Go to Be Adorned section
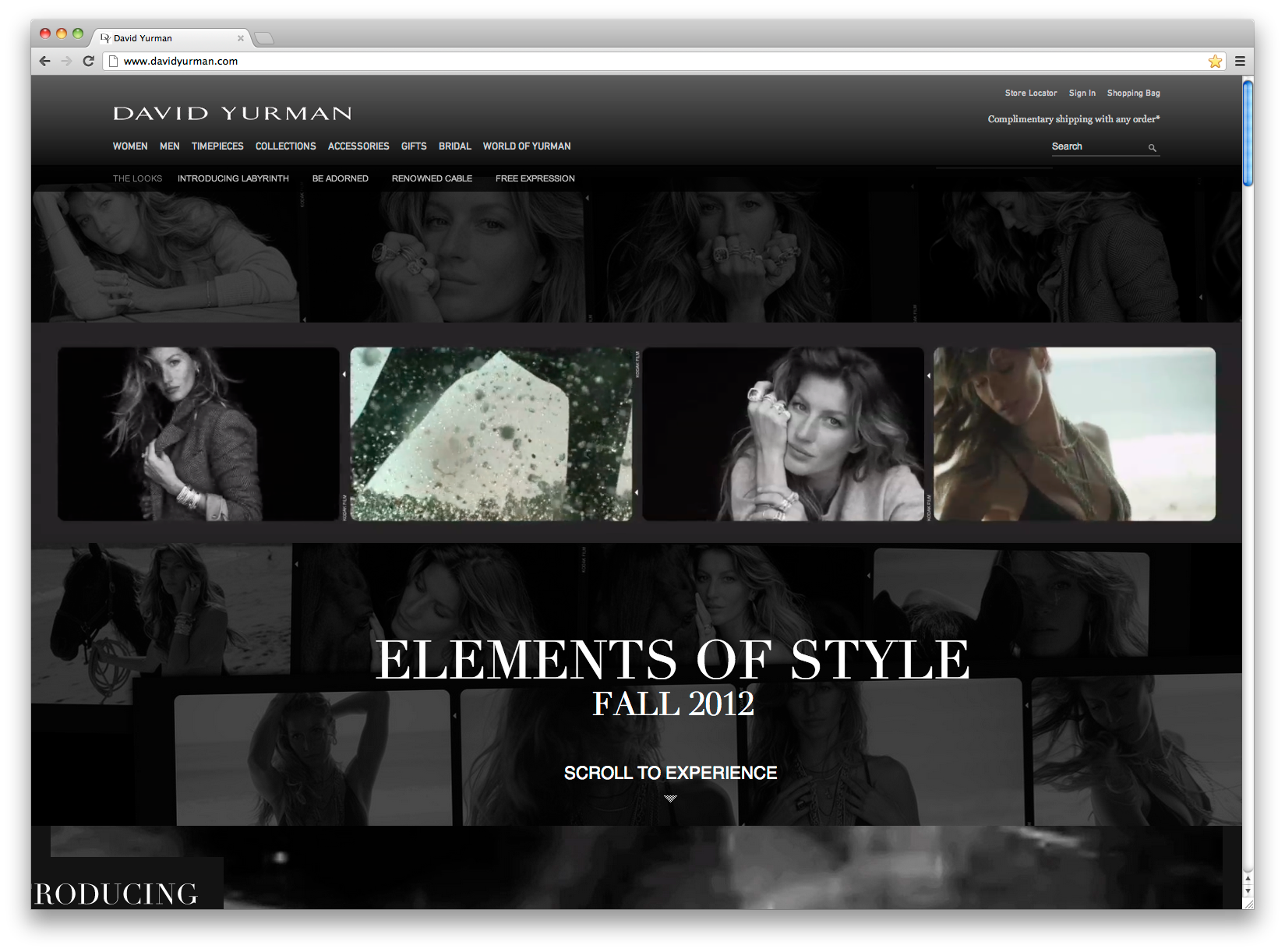Screen dimensions: 1285x952 tap(341, 178)
